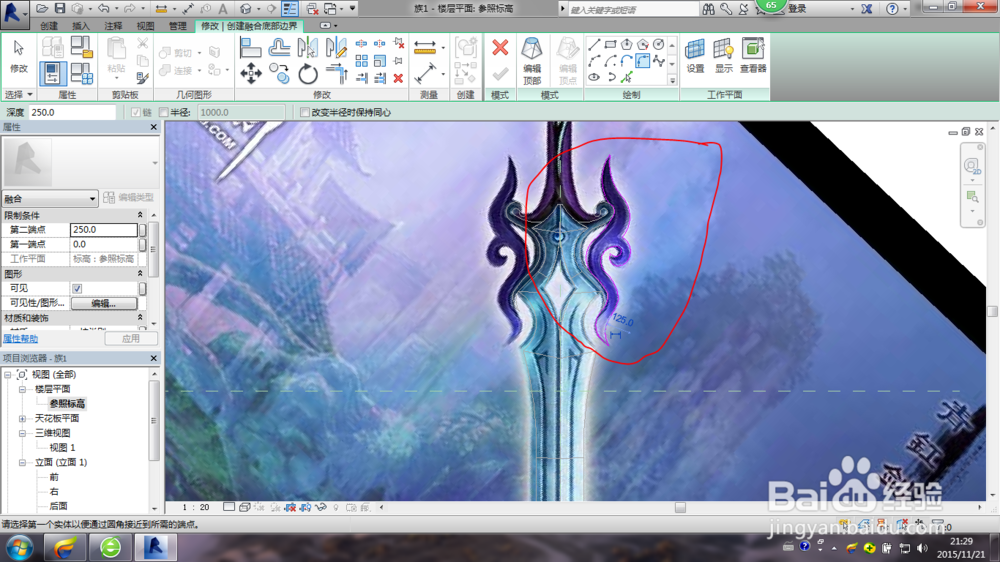Screen dimensions: 1000x562
Task: Select the Mirror Draw Axis tool
Action: tap(336, 48)
